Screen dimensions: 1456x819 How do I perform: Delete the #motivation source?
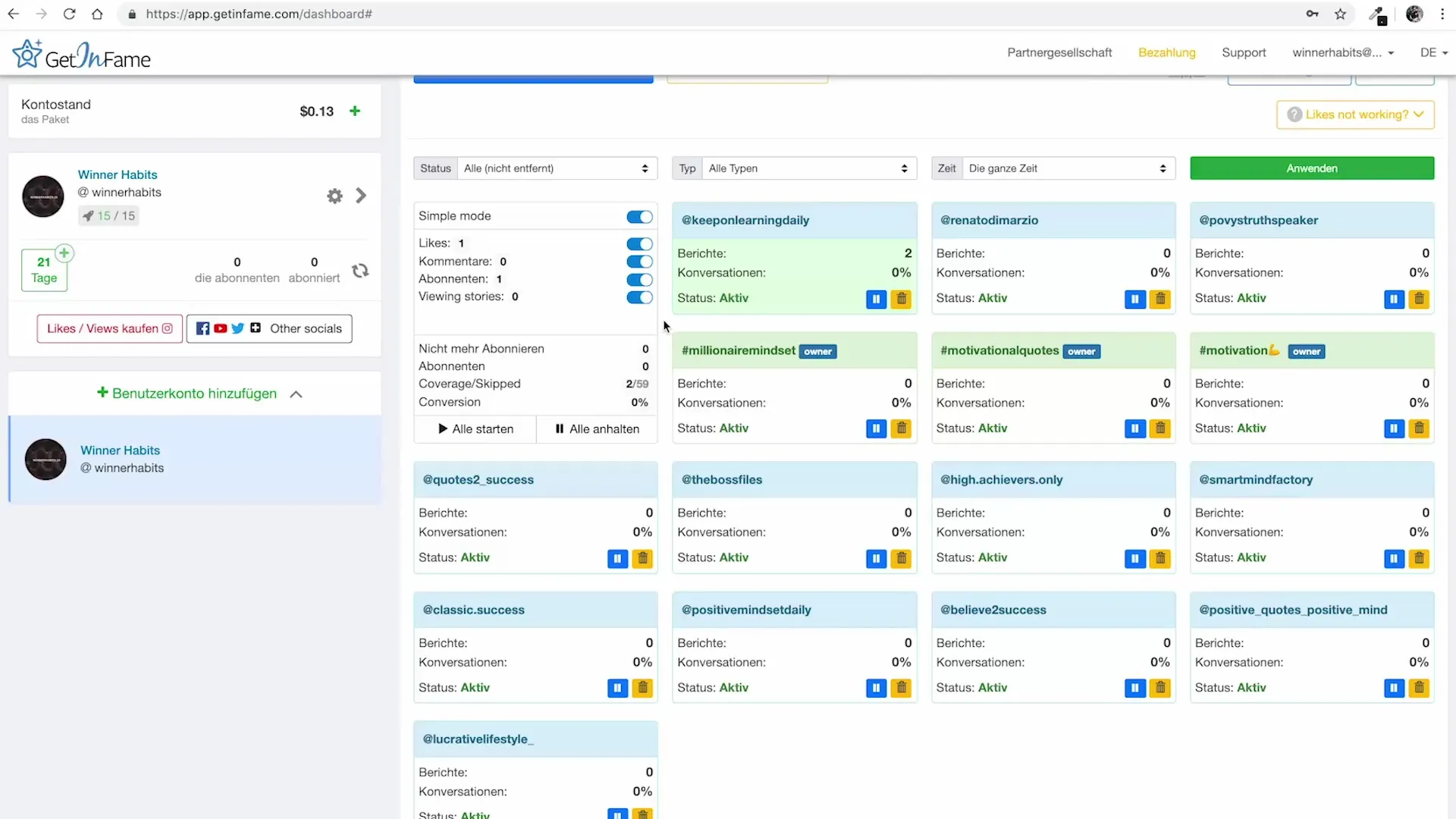point(1419,428)
